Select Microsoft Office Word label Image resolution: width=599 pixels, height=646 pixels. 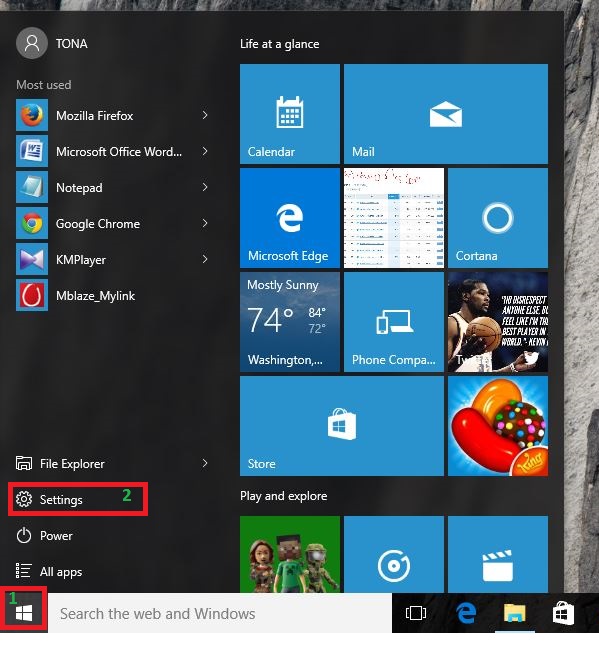tap(119, 152)
